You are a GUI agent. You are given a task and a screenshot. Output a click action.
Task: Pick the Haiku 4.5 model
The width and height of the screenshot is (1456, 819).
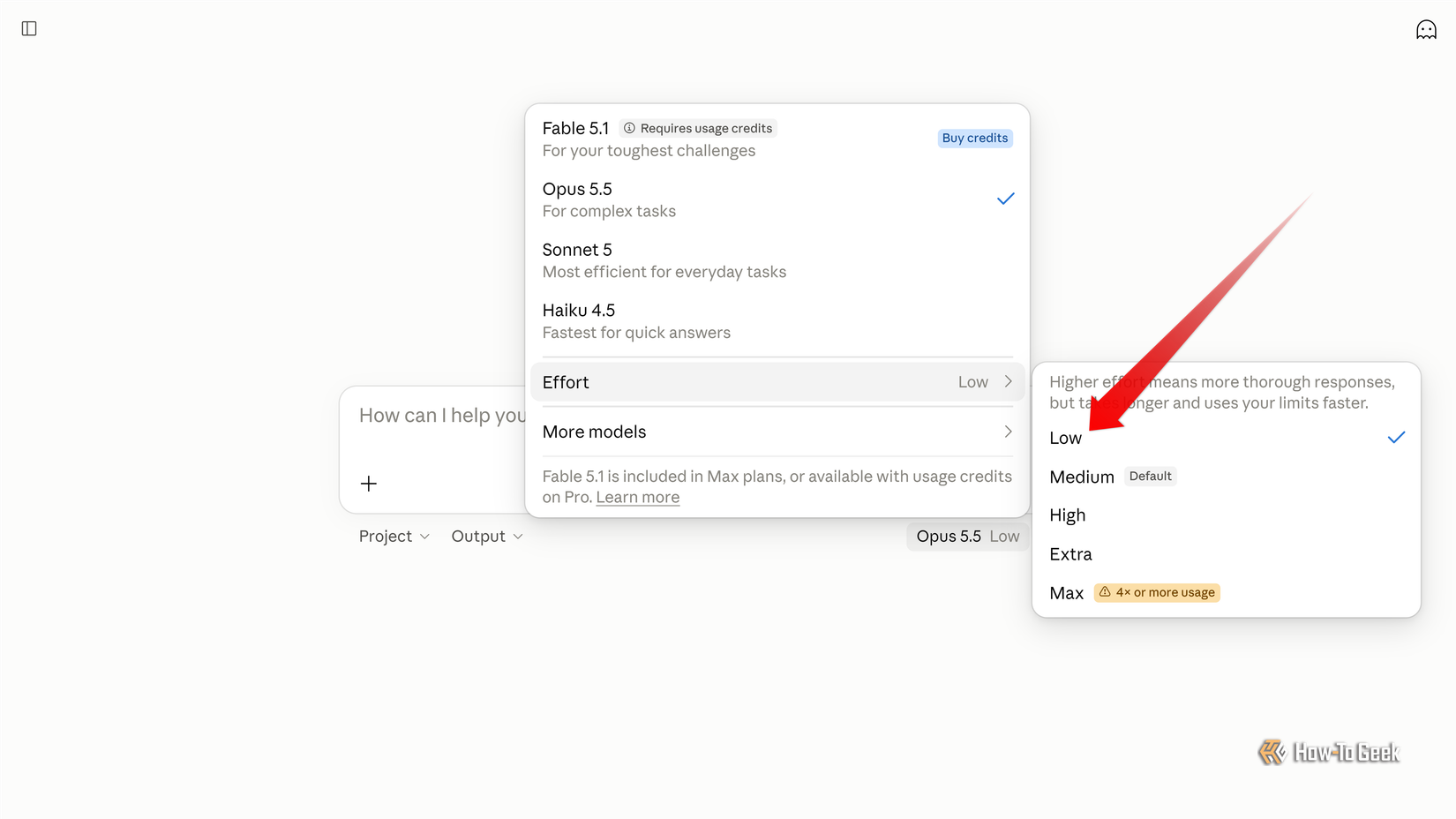coord(777,321)
